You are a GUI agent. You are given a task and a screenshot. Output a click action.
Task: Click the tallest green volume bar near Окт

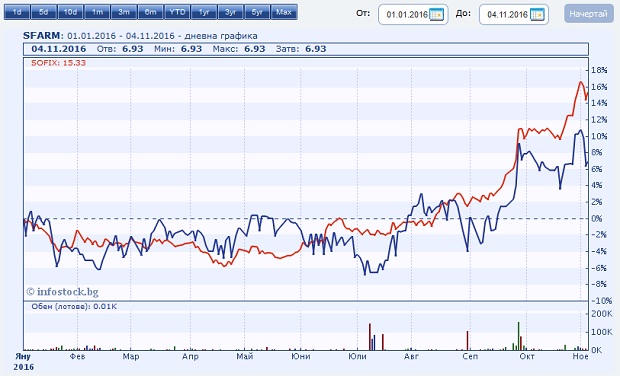518,336
